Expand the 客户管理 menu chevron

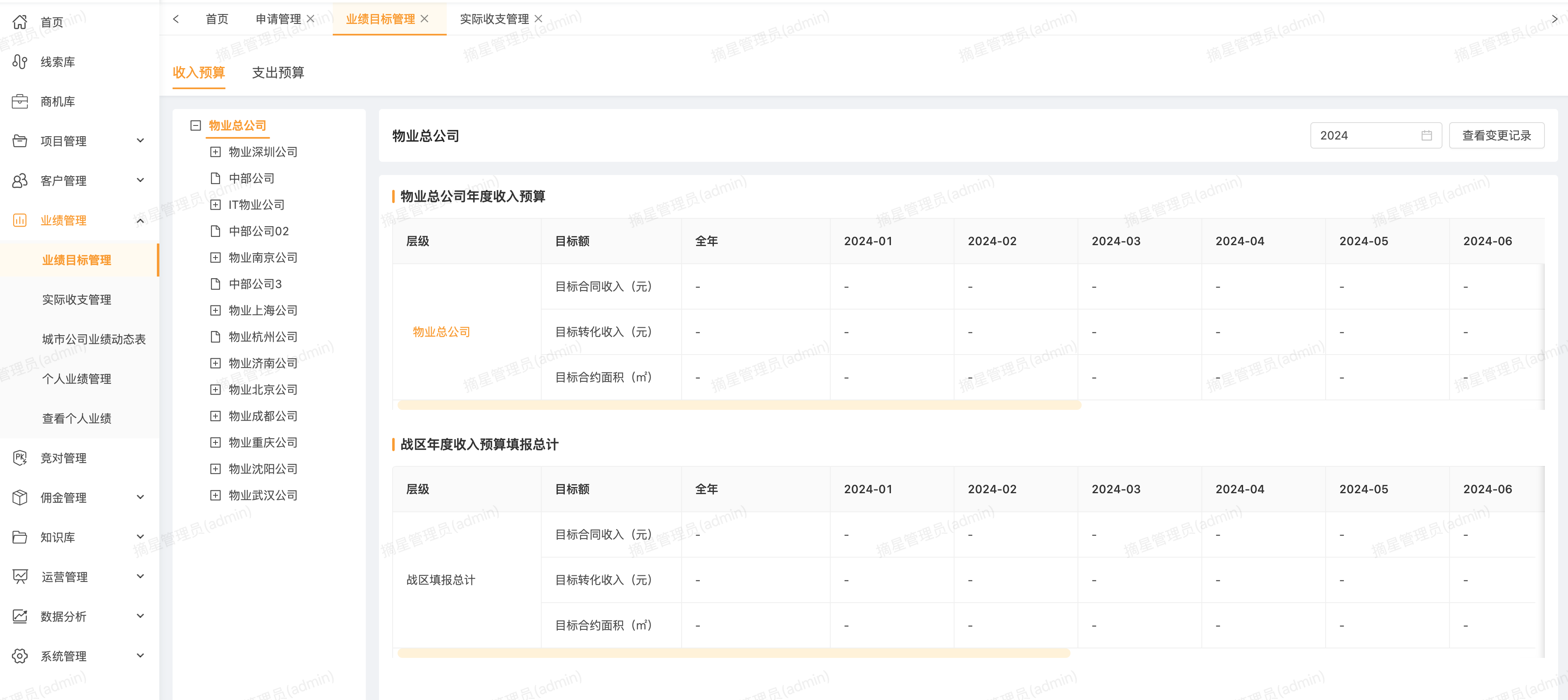click(x=141, y=180)
